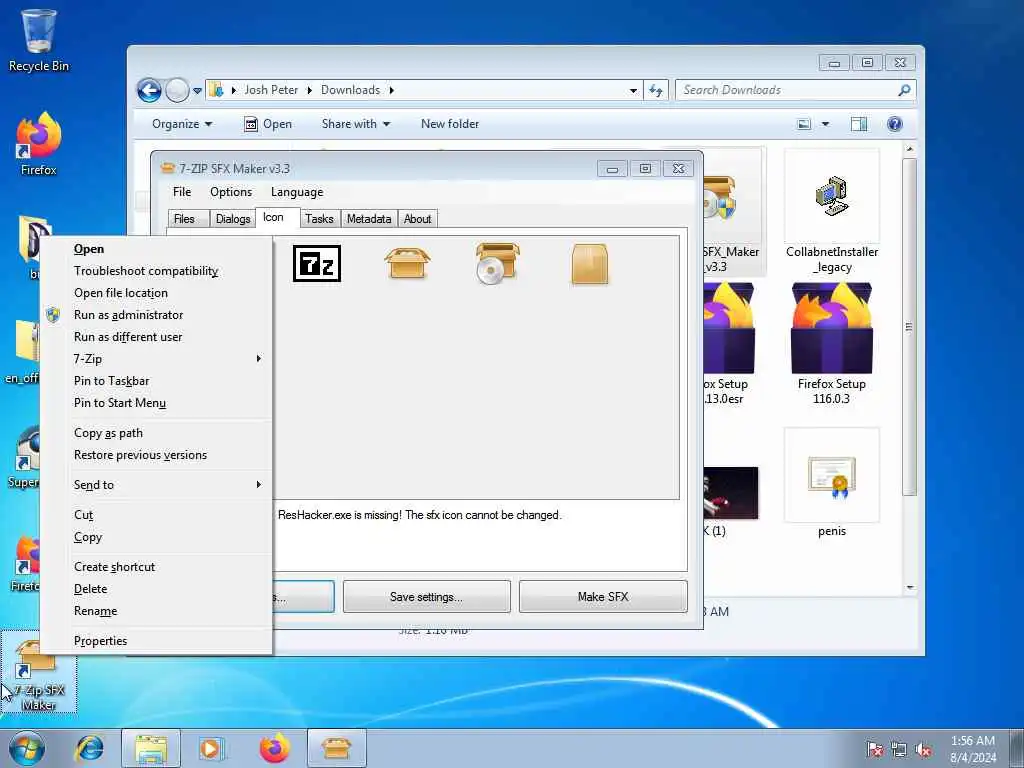This screenshot has height=768, width=1024.
Task: Open the Options menu in SFX Maker
Action: coord(231,192)
